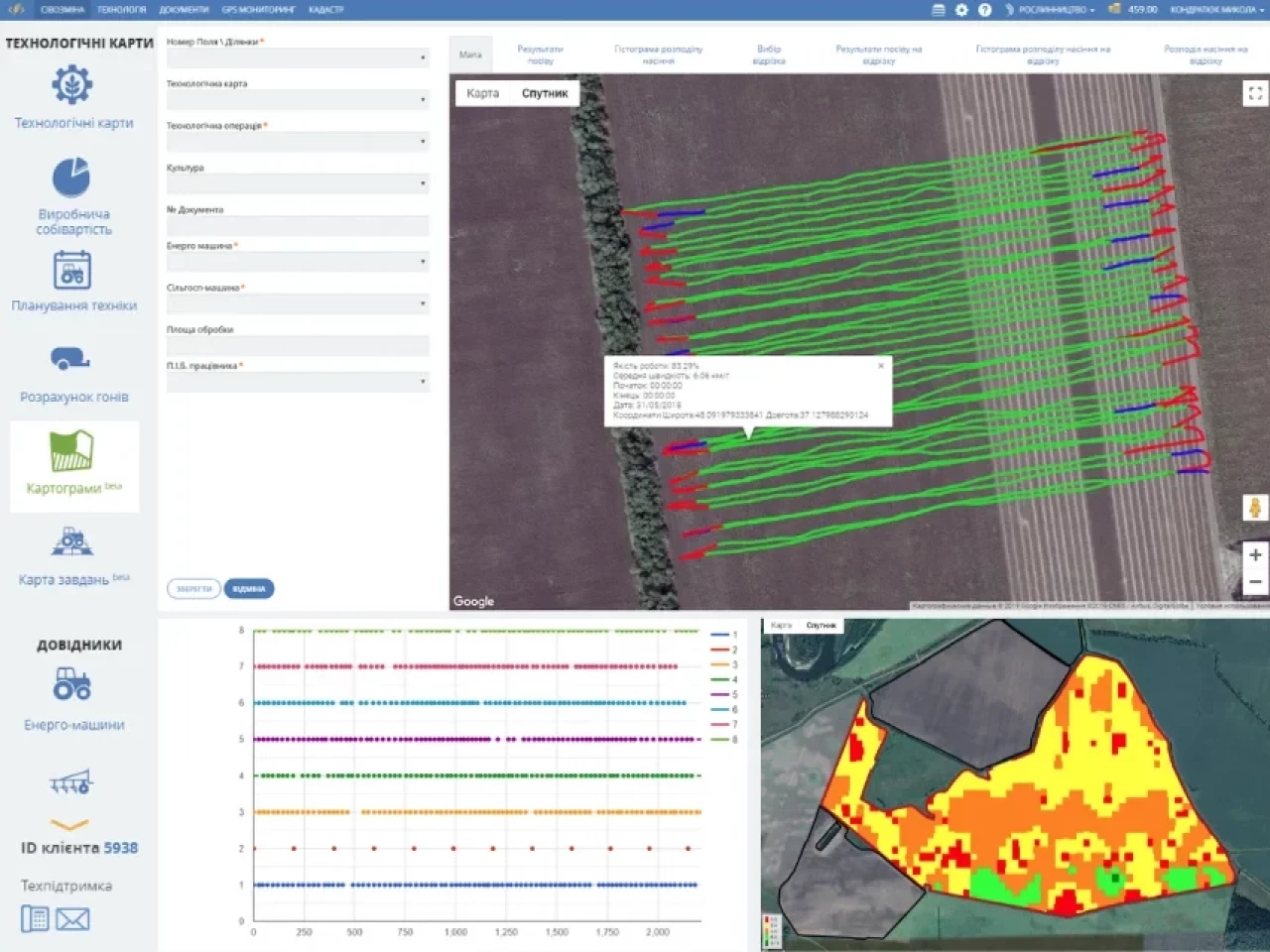
Task: Open Виробнича собівартість pie chart icon
Action: (71, 178)
